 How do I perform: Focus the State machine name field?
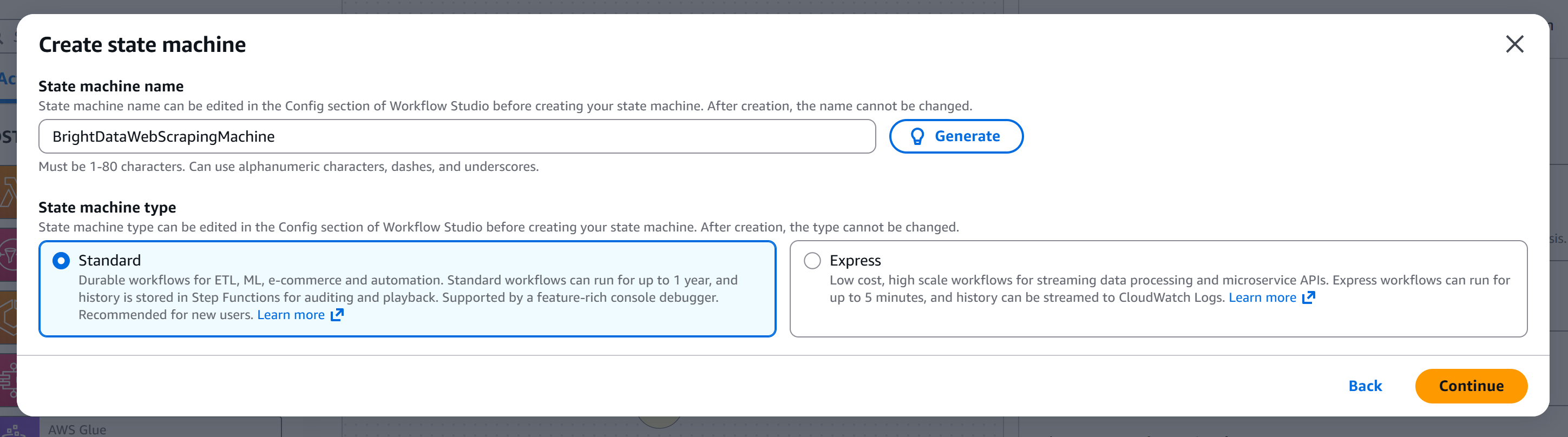pyautogui.click(x=456, y=136)
